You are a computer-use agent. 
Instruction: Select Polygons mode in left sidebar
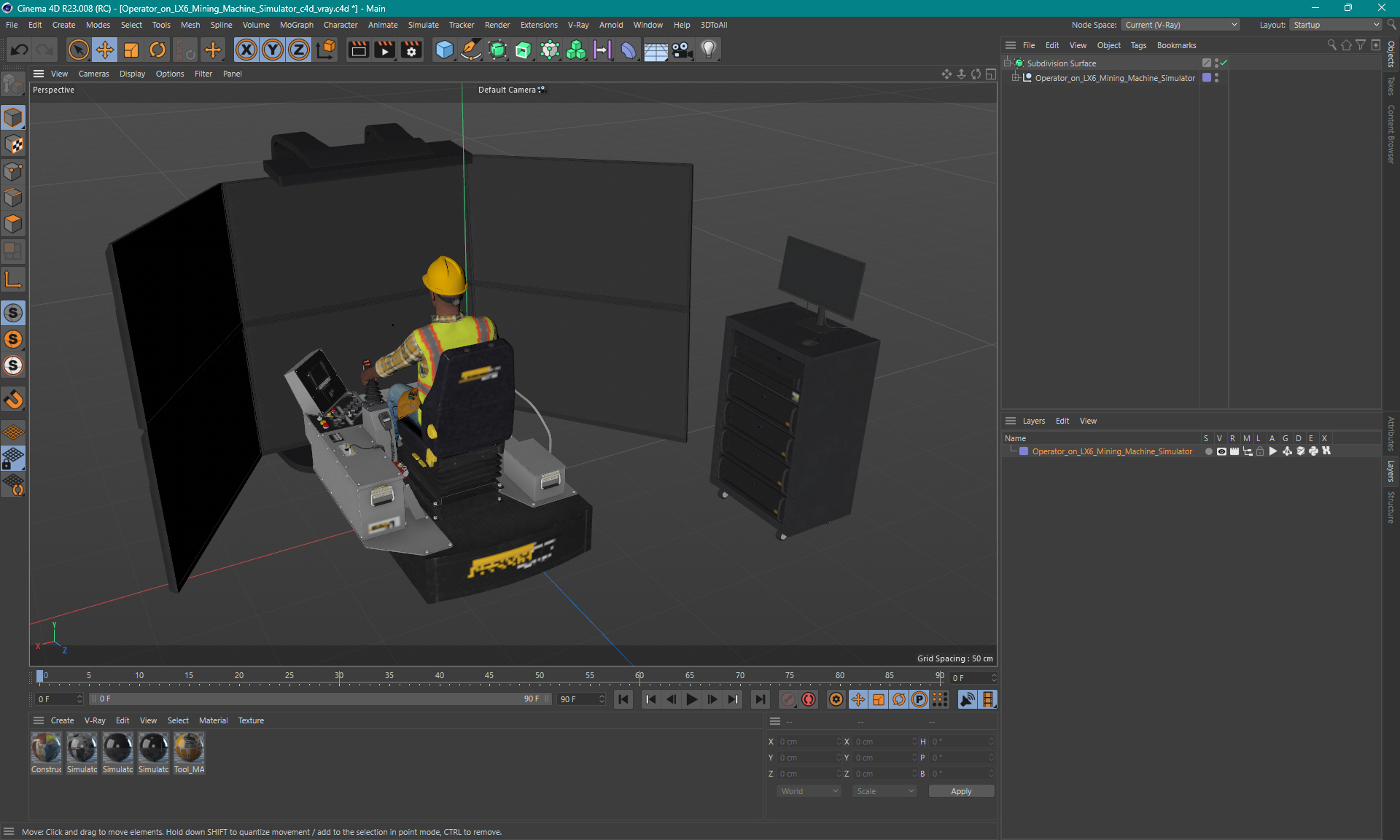point(13,224)
